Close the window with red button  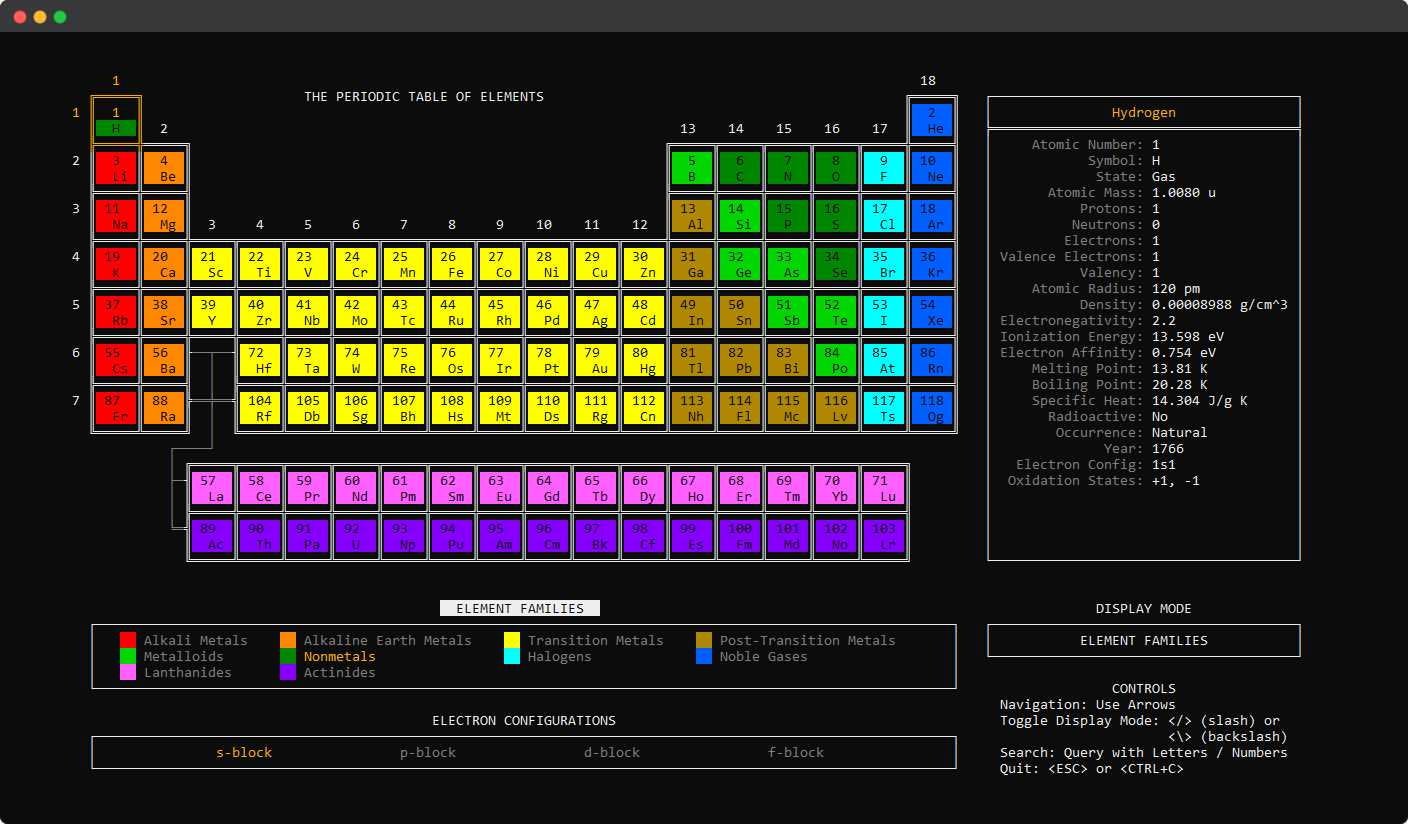point(20,17)
